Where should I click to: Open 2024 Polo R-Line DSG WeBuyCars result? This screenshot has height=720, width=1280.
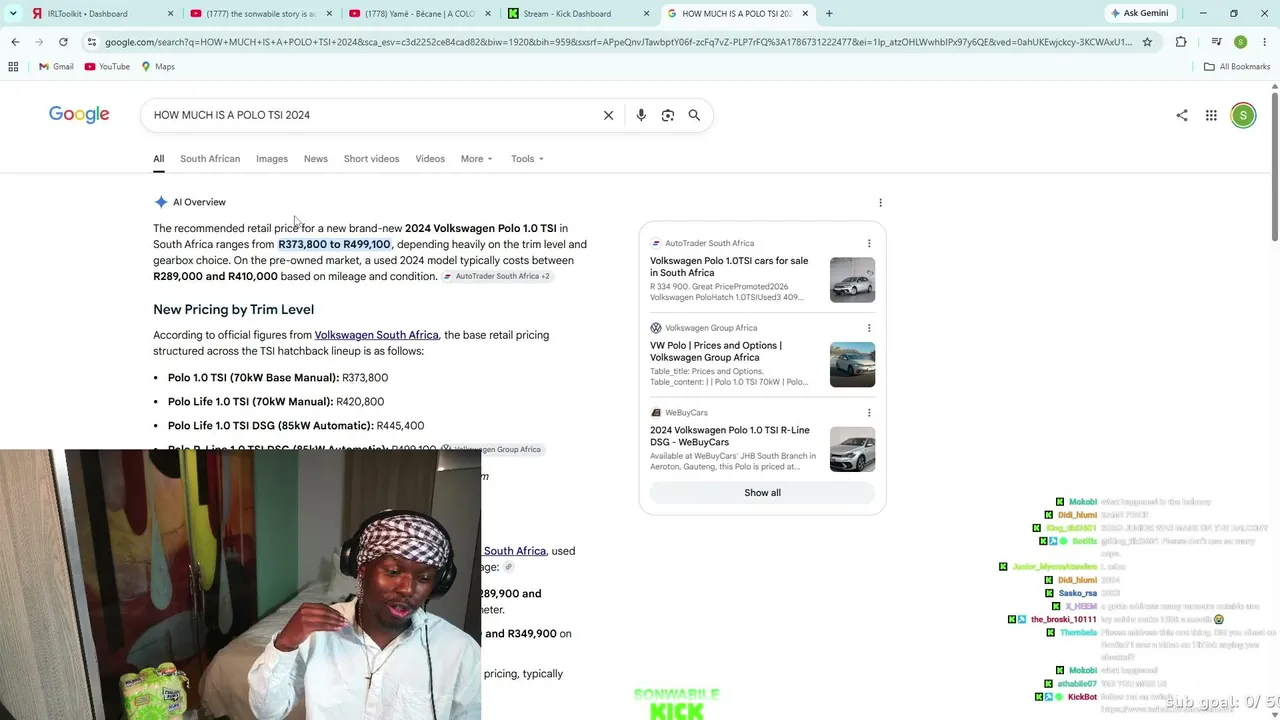(x=730, y=436)
